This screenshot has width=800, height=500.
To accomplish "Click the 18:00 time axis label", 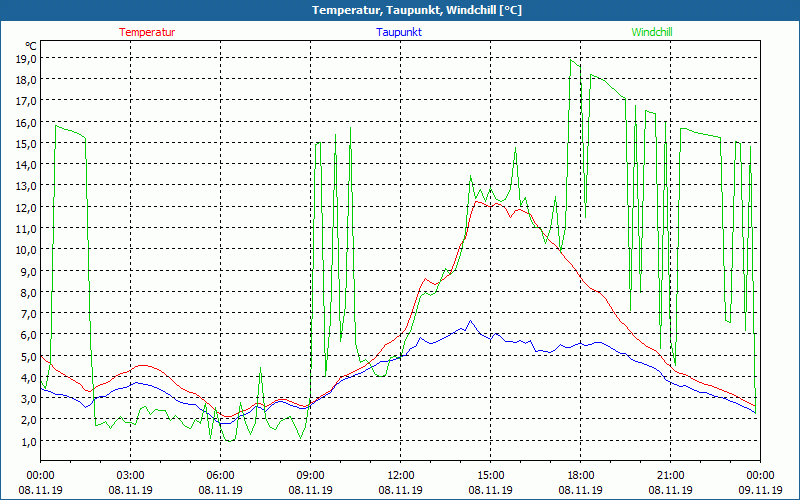I will click(x=581, y=476).
